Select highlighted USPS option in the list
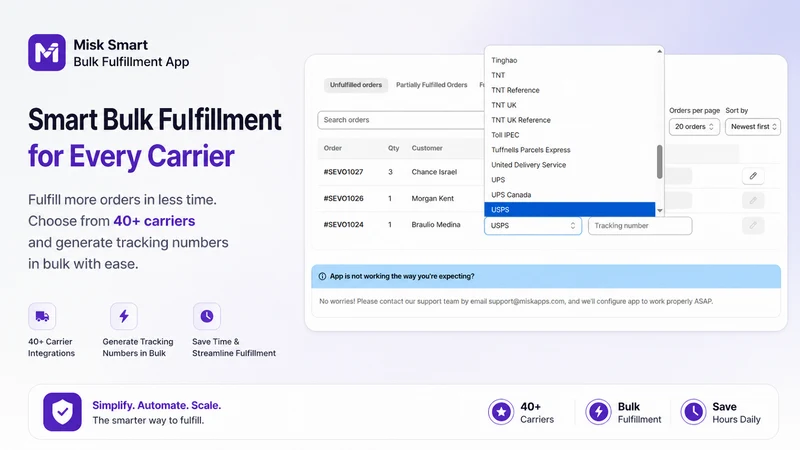Image resolution: width=800 pixels, height=450 pixels. coord(569,210)
